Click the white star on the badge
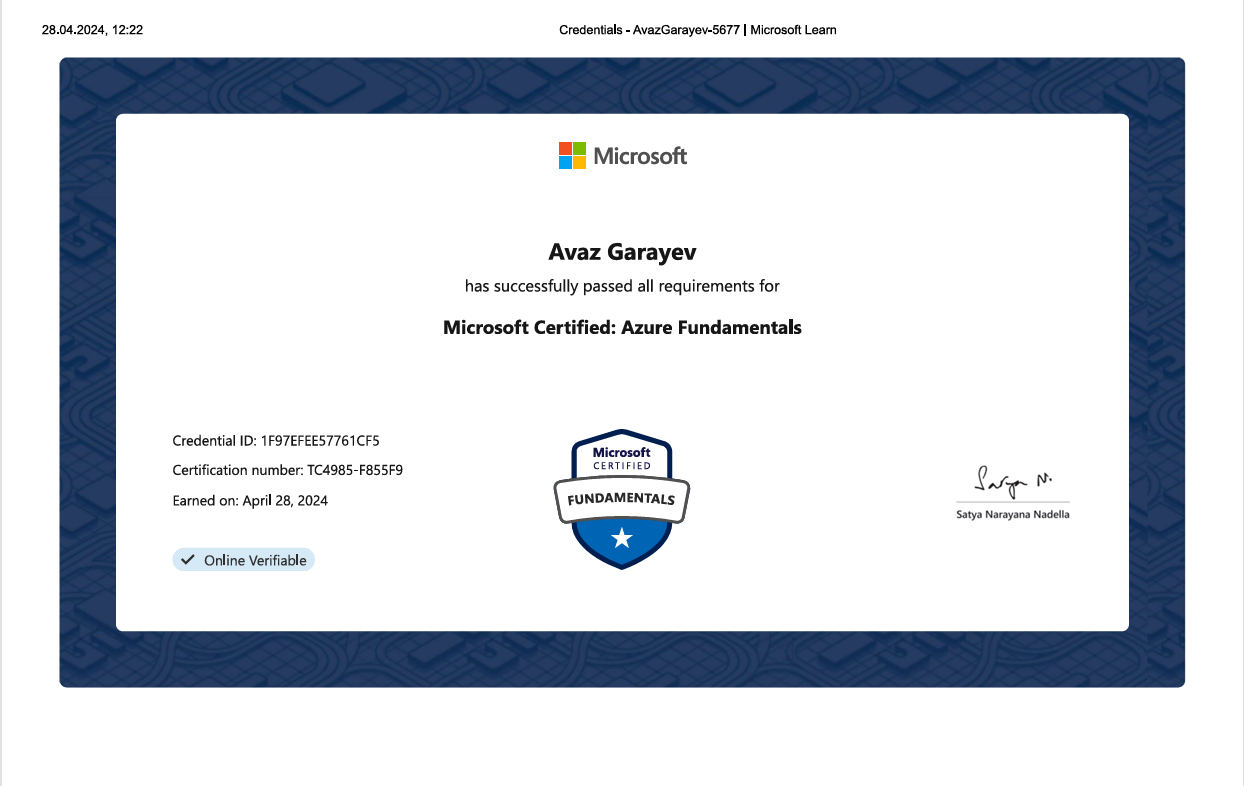 622,539
